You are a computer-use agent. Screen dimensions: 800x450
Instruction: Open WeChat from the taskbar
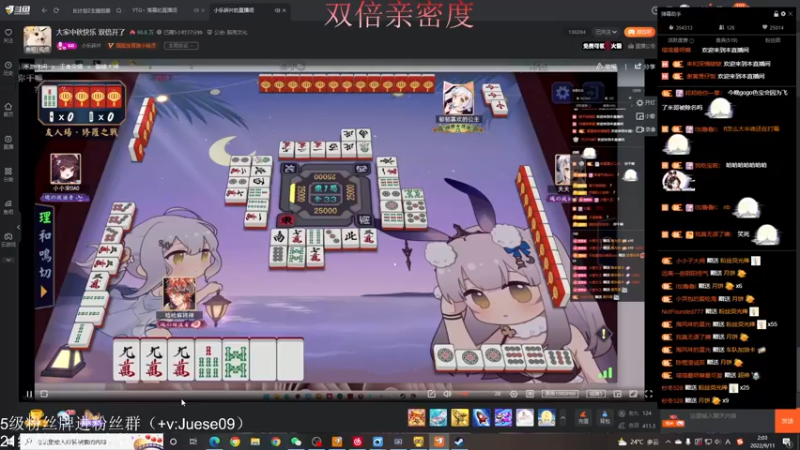296,441
